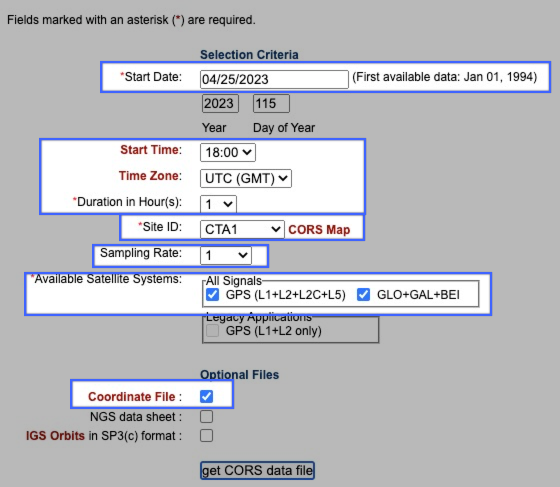This screenshot has width=560, height=487.
Task: Open the Time Zone help link
Action: point(150,176)
